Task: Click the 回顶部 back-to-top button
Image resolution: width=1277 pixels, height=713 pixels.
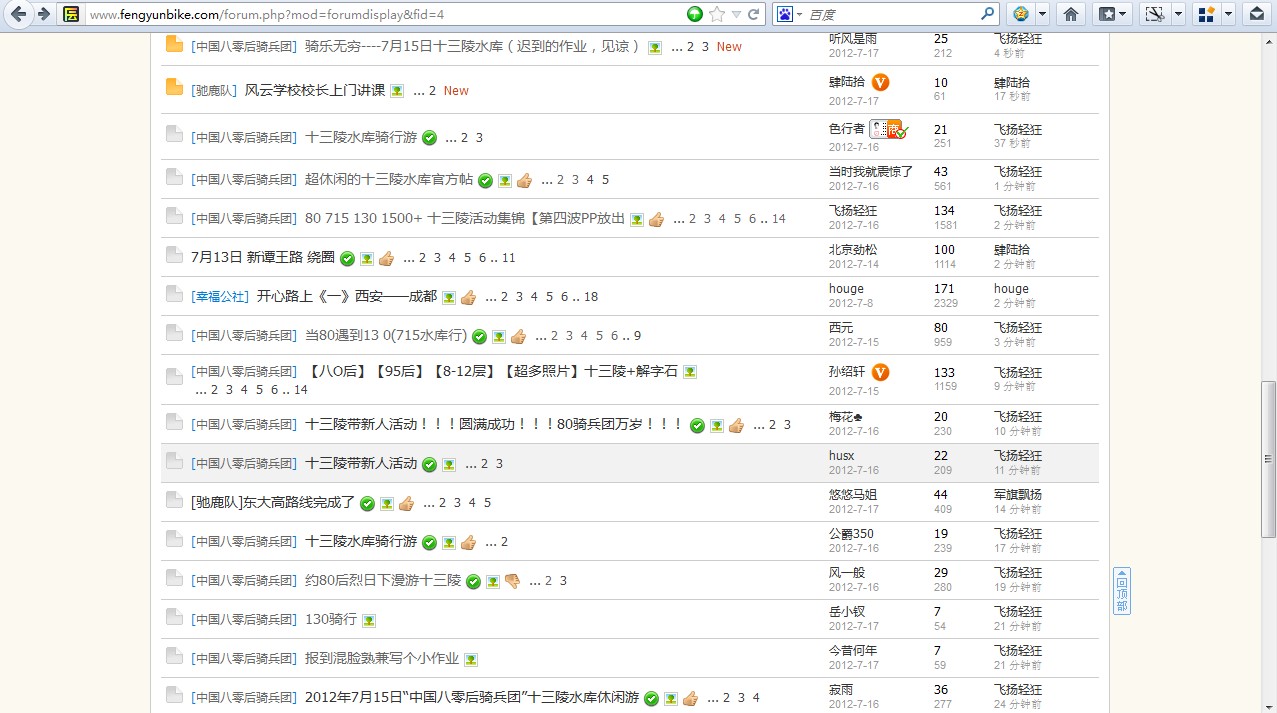Action: coord(1120,590)
